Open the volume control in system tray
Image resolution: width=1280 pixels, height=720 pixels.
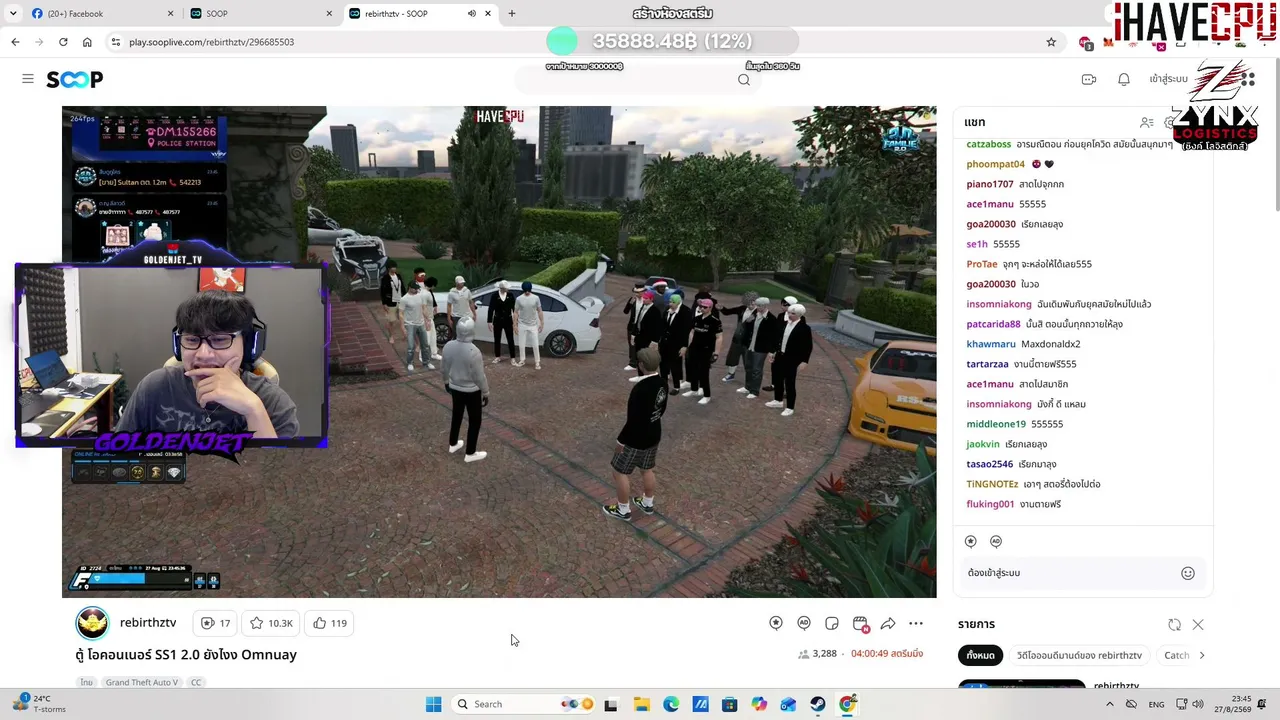tap(1198, 704)
